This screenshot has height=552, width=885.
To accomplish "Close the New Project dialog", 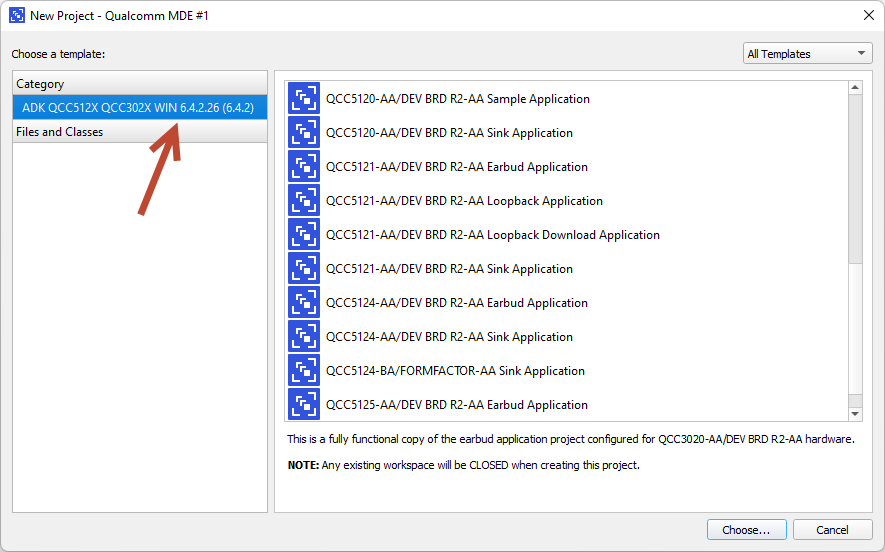I will click(869, 15).
